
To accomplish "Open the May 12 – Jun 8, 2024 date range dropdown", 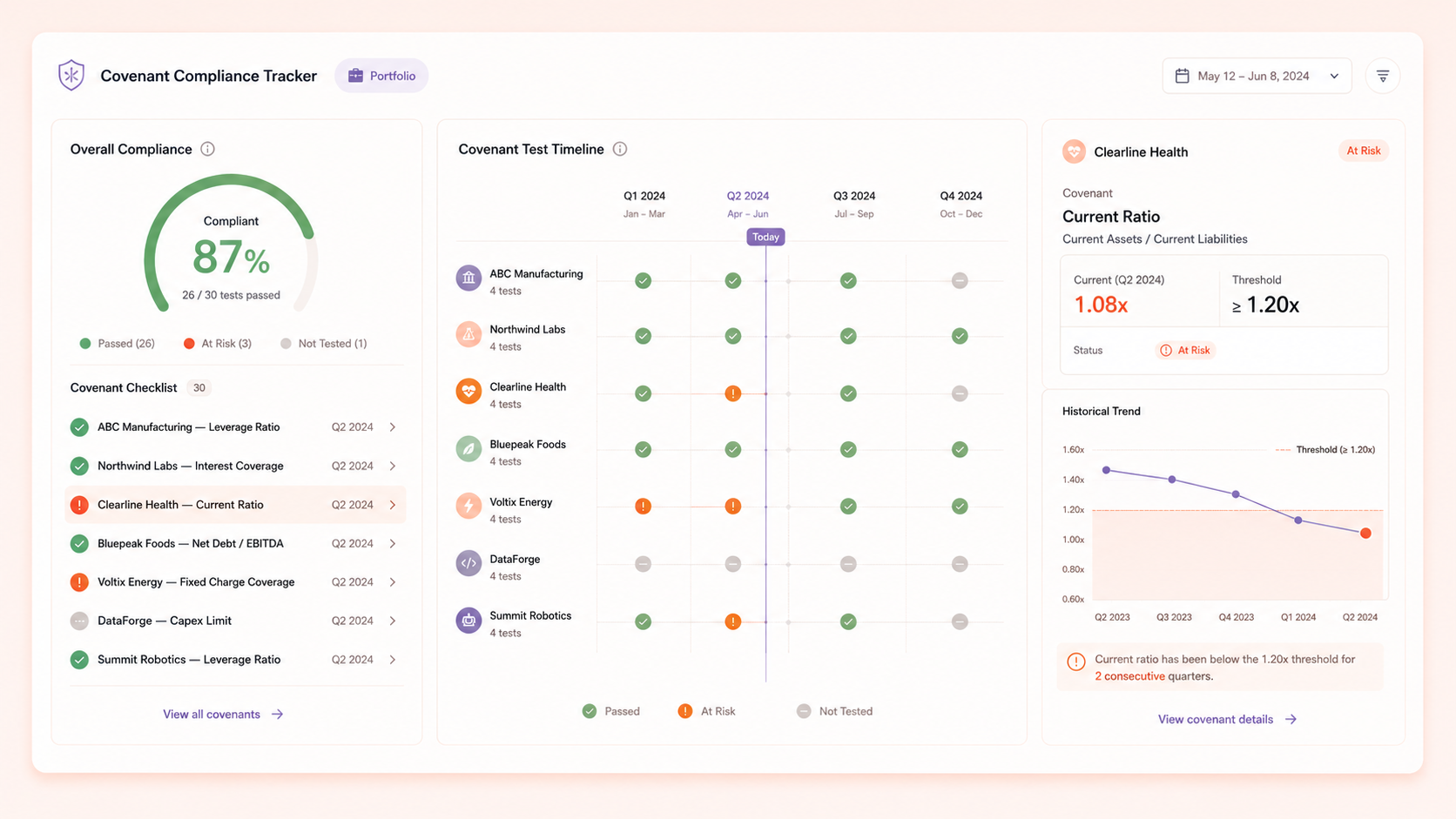I will click(x=1257, y=76).
